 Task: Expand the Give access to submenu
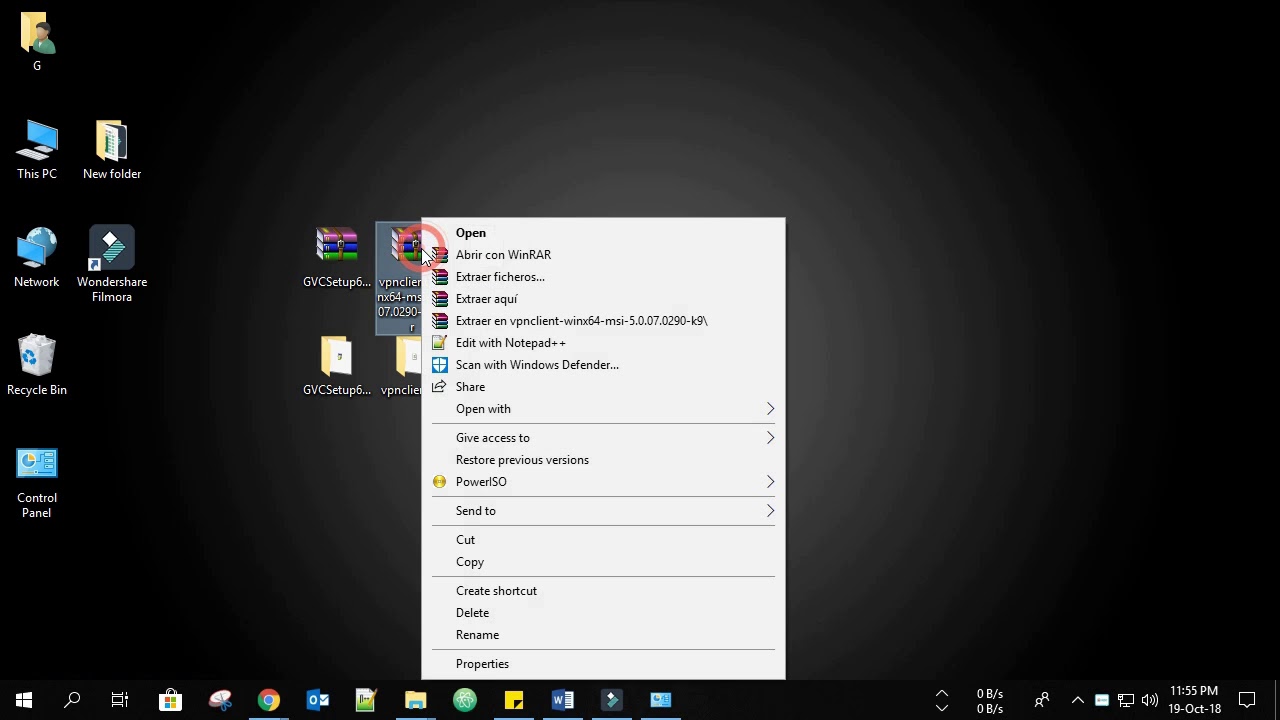click(603, 438)
